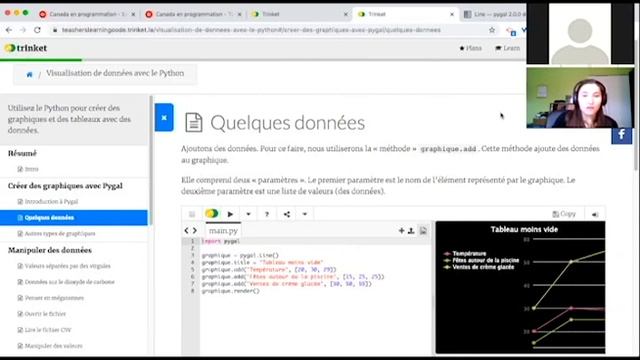The width and height of the screenshot is (640, 360).
Task: Close lesson panel with blue X button
Action: pos(164,118)
